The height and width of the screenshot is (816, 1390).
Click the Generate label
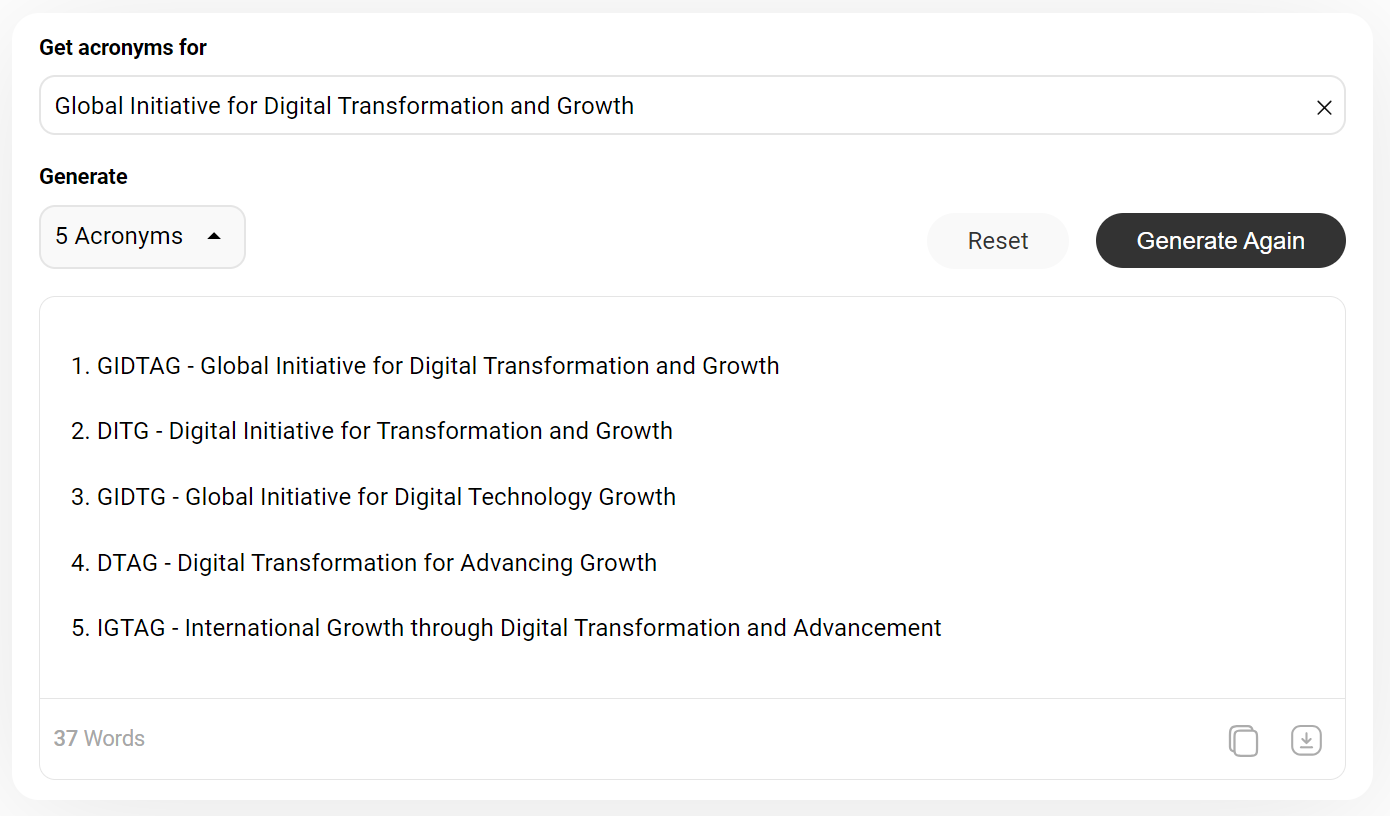pyautogui.click(x=83, y=177)
